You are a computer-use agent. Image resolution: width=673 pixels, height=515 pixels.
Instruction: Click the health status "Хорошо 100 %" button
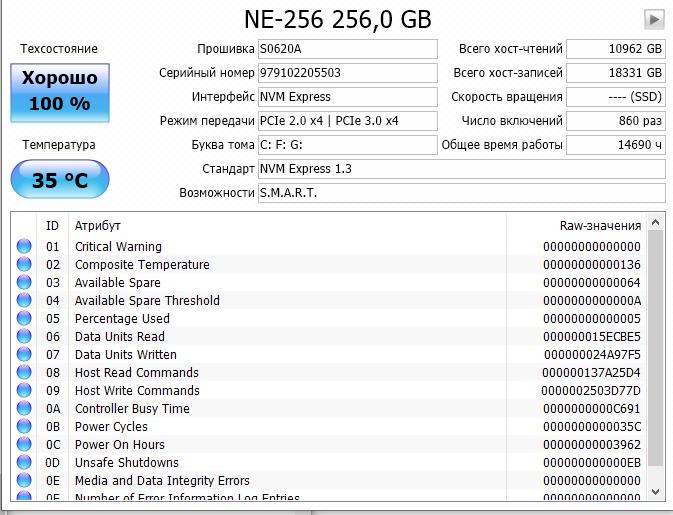coord(59,91)
